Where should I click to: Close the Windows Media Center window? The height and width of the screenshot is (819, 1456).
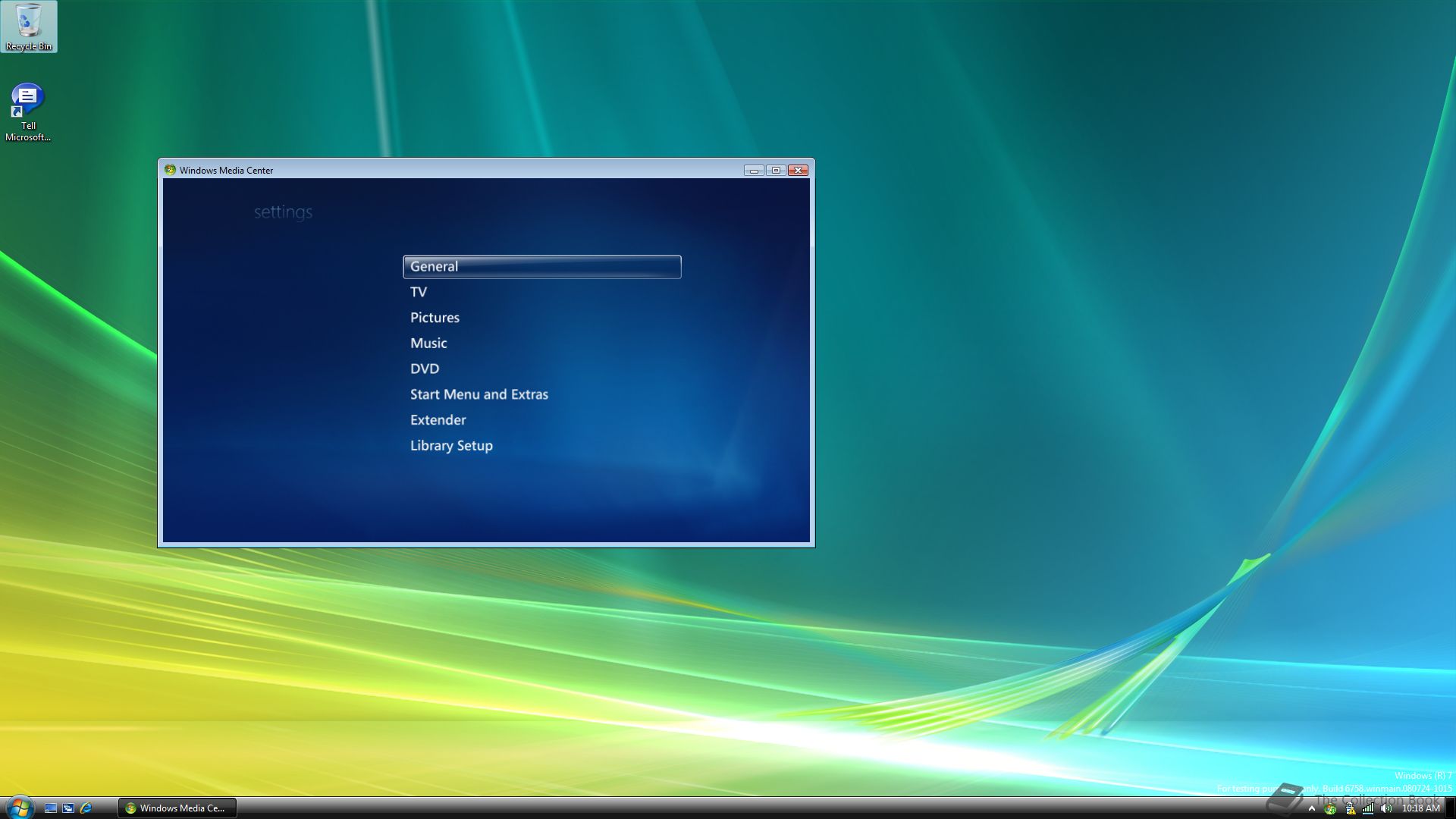(798, 171)
